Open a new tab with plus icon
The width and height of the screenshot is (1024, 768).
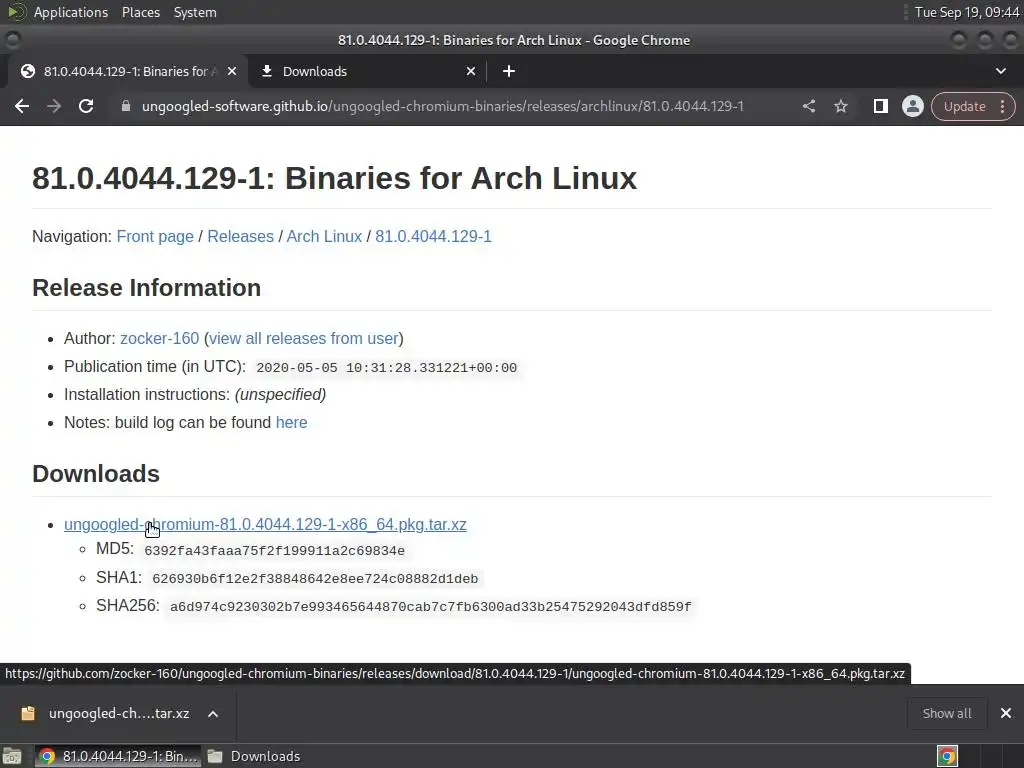pos(509,71)
